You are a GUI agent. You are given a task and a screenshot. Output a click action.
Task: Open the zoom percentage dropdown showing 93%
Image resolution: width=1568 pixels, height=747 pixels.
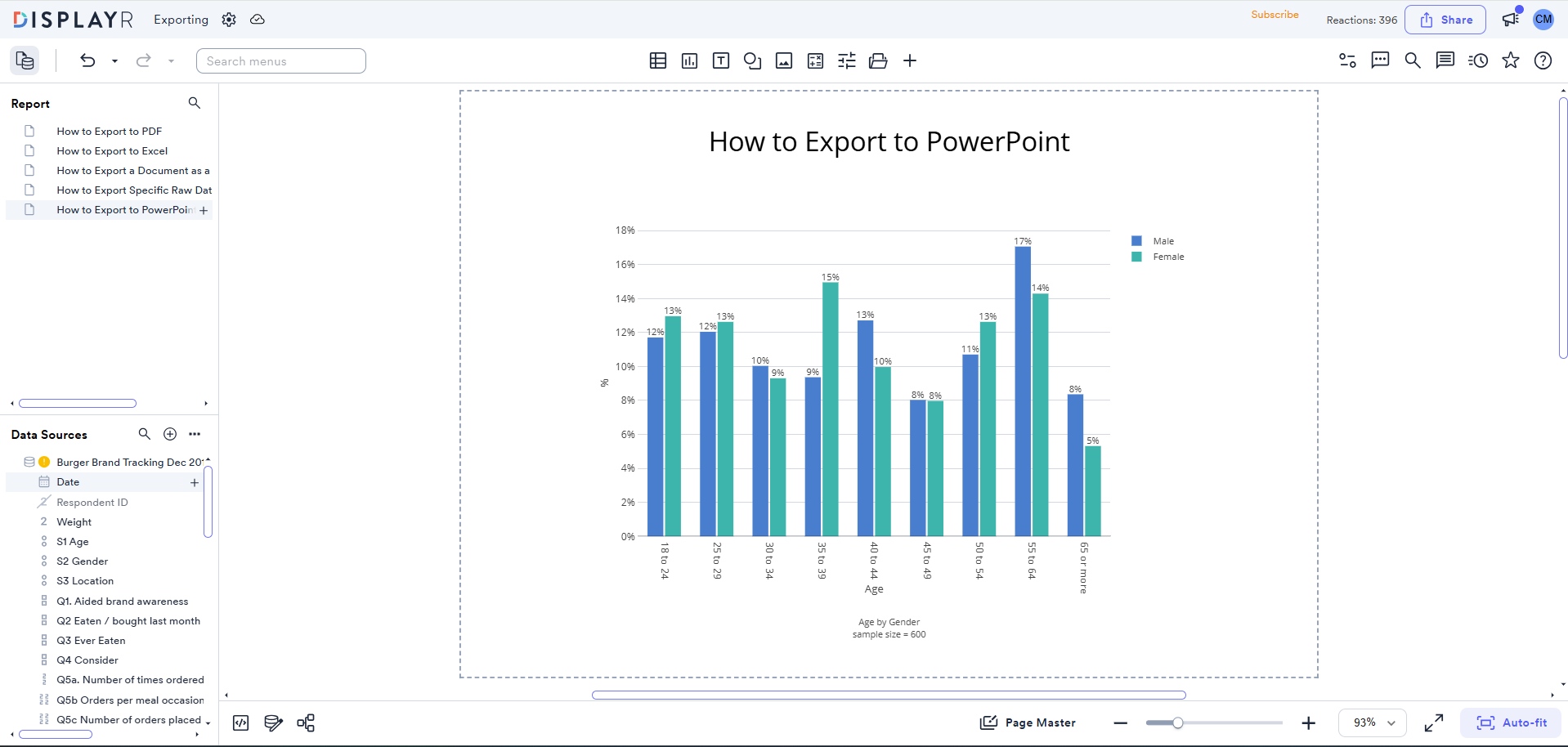pos(1371,722)
